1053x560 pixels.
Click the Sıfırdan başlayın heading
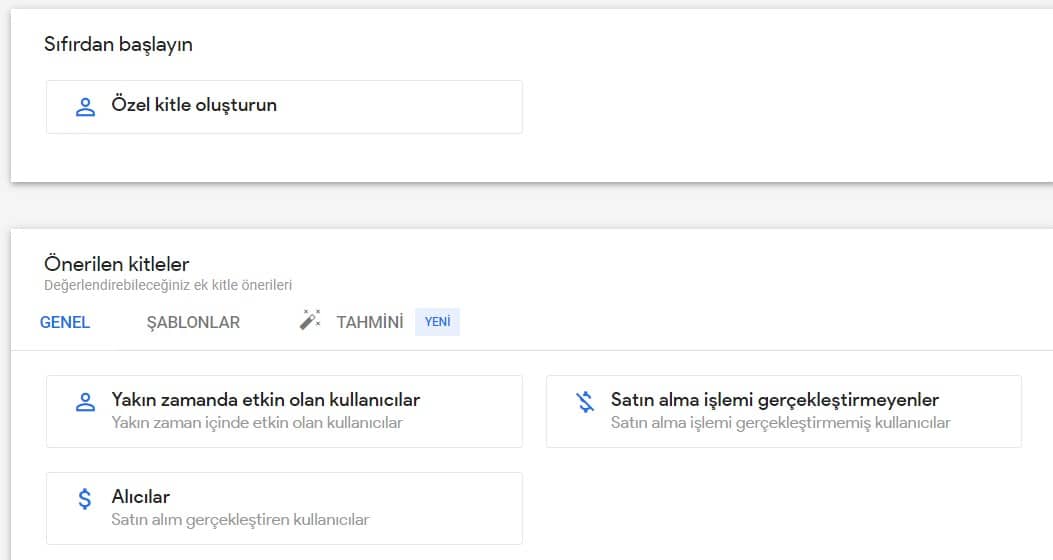click(118, 44)
